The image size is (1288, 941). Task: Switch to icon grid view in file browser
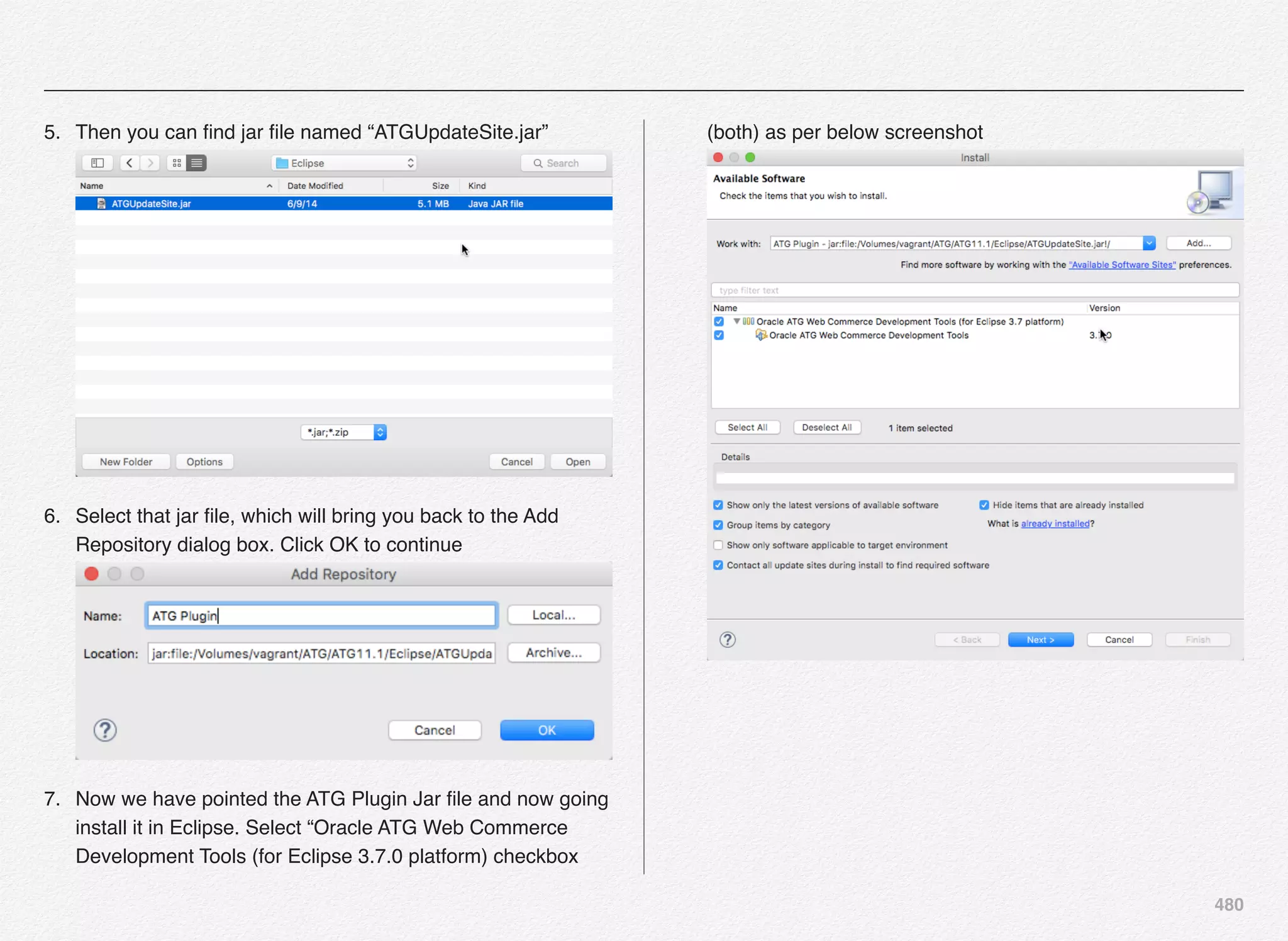click(x=177, y=163)
